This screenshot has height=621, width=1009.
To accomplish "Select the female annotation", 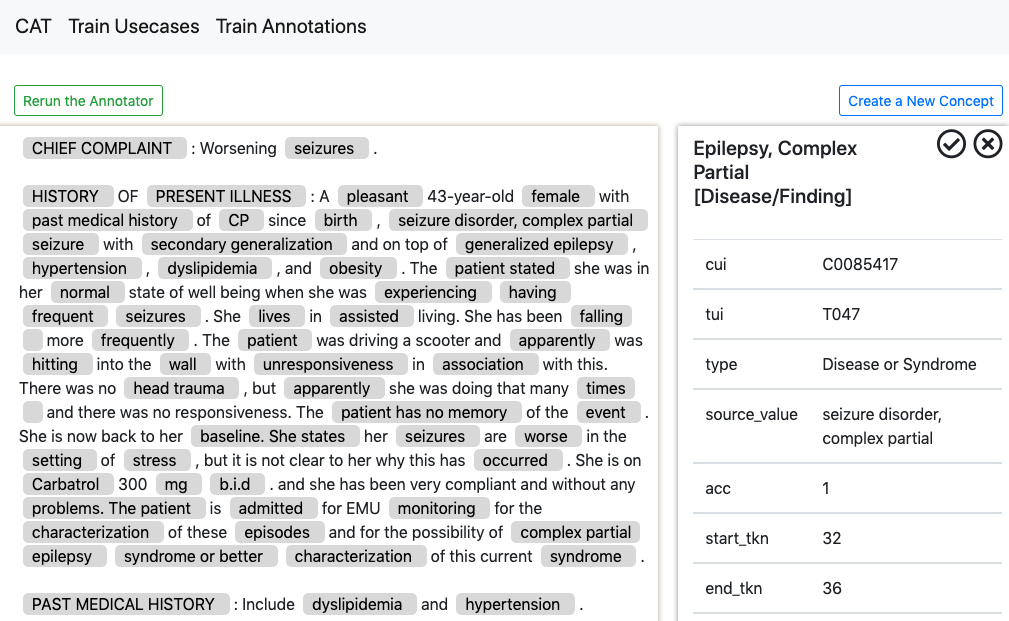I will pos(558,196).
